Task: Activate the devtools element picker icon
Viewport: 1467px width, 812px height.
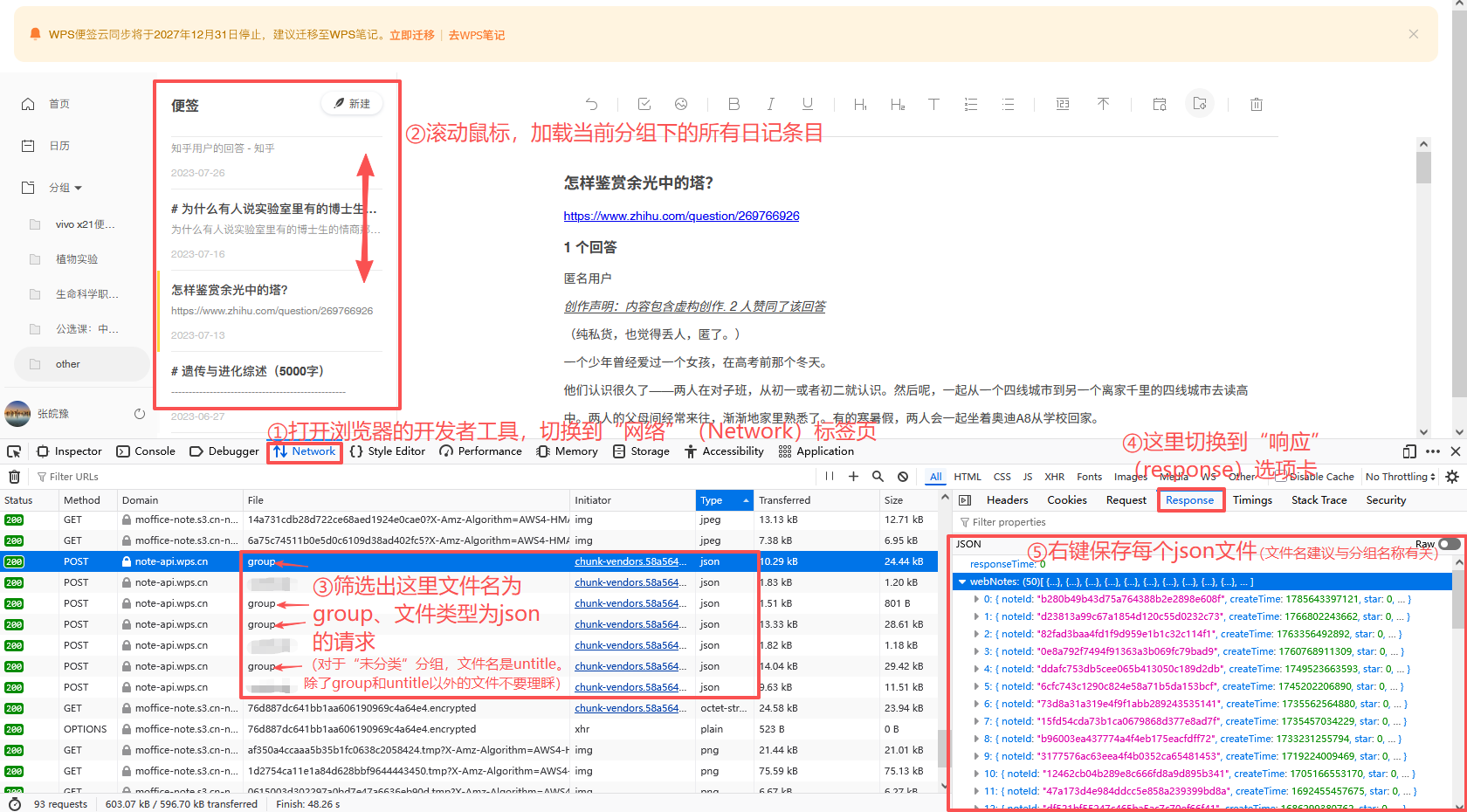Action: click(14, 451)
